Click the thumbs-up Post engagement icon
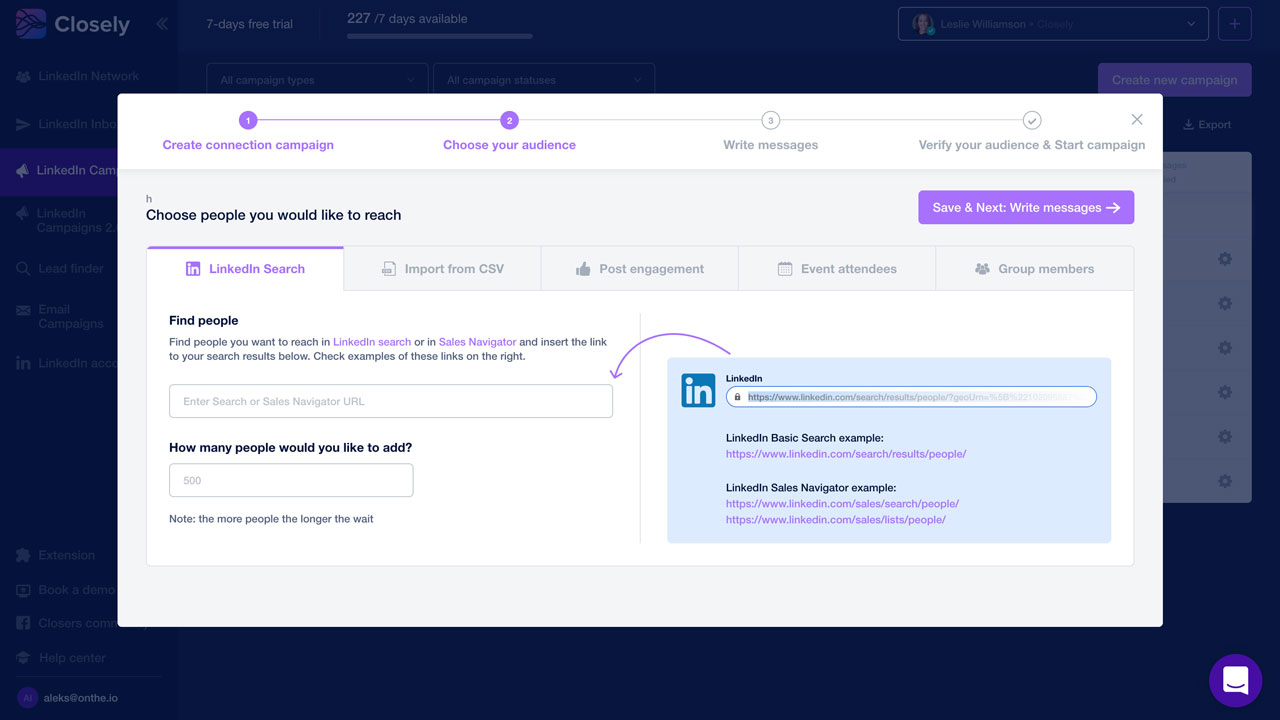 pyautogui.click(x=583, y=269)
